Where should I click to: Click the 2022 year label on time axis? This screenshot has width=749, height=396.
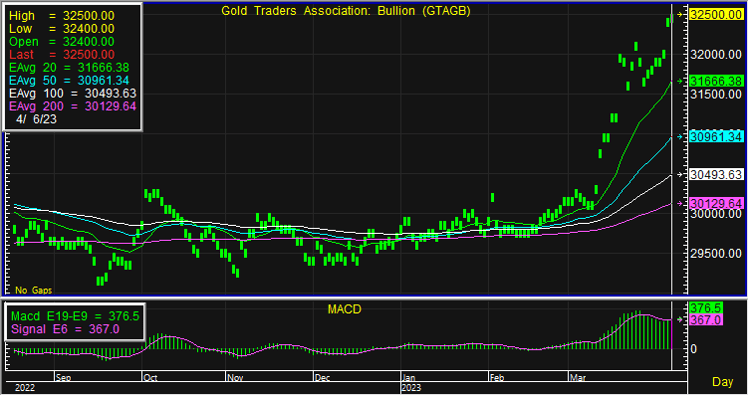[x=25, y=387]
